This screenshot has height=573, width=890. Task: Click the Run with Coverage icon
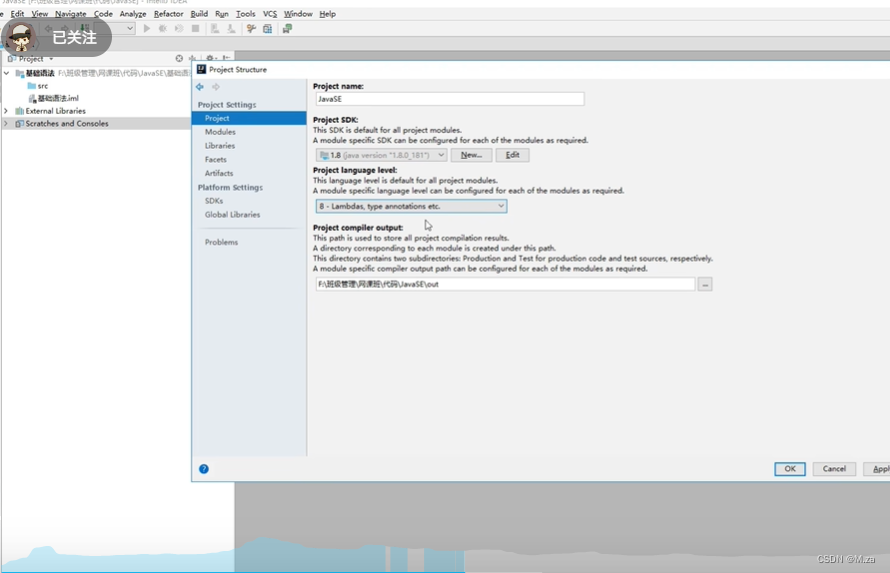tap(179, 28)
